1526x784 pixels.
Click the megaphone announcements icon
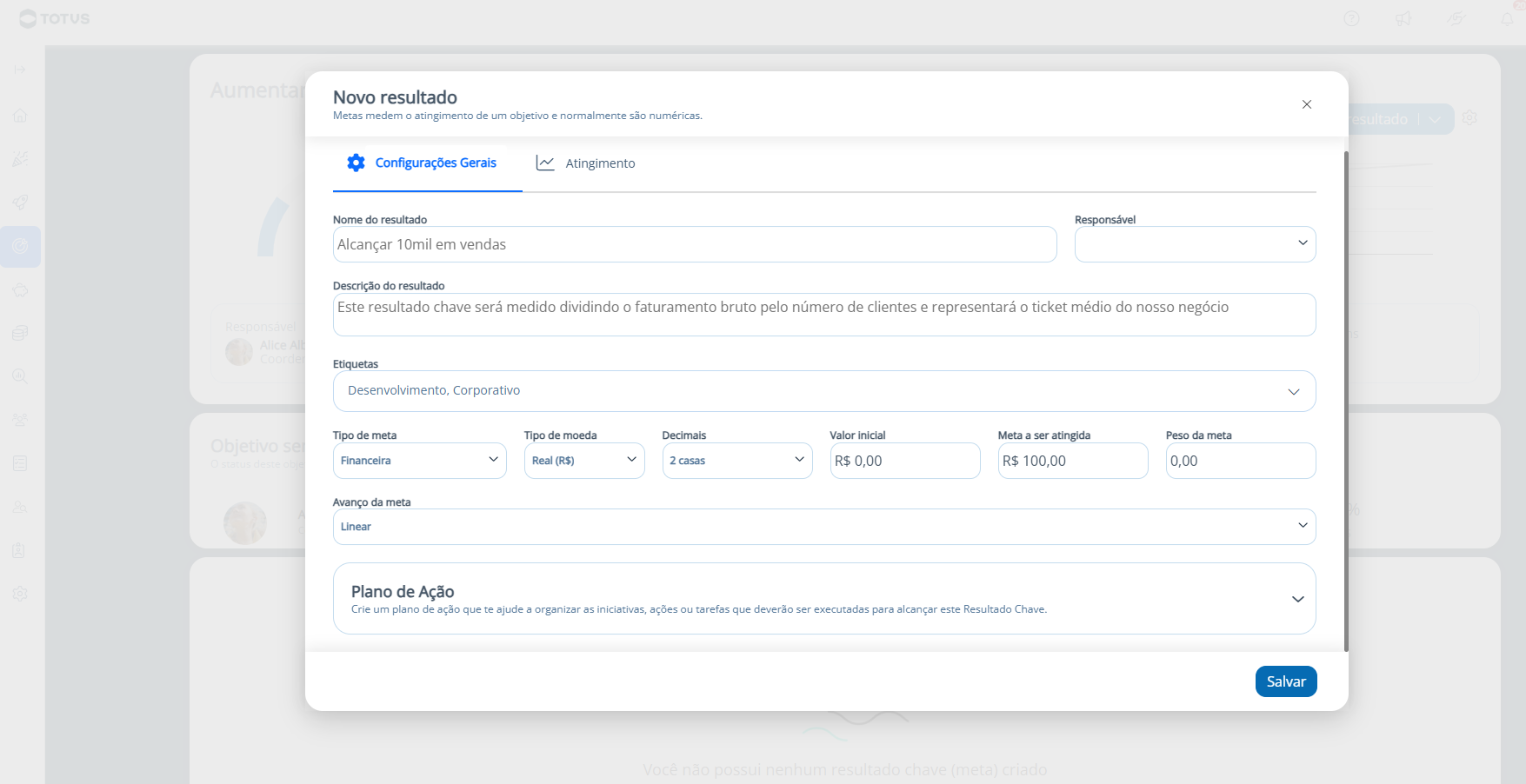[1403, 18]
